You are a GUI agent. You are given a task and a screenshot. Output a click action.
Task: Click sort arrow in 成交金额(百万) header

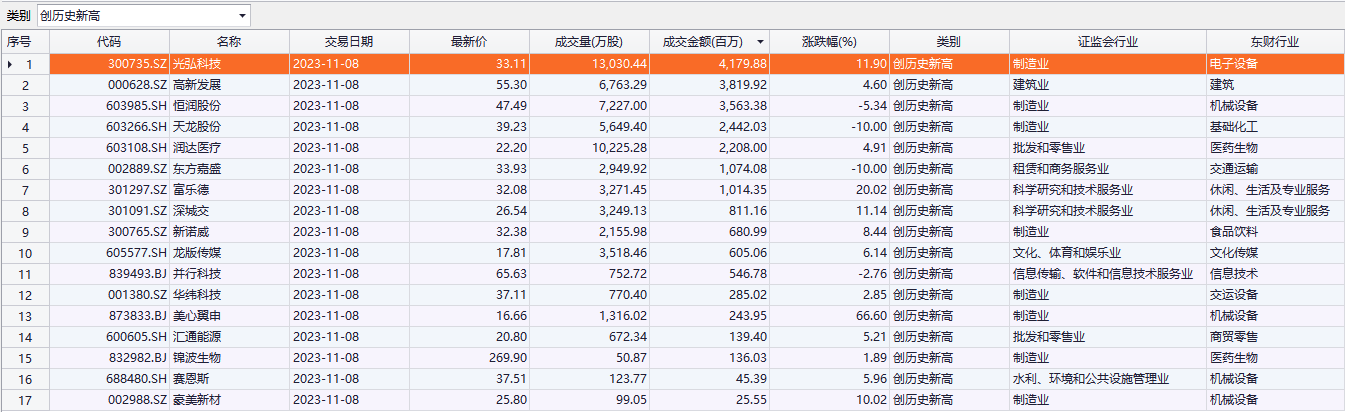(762, 42)
